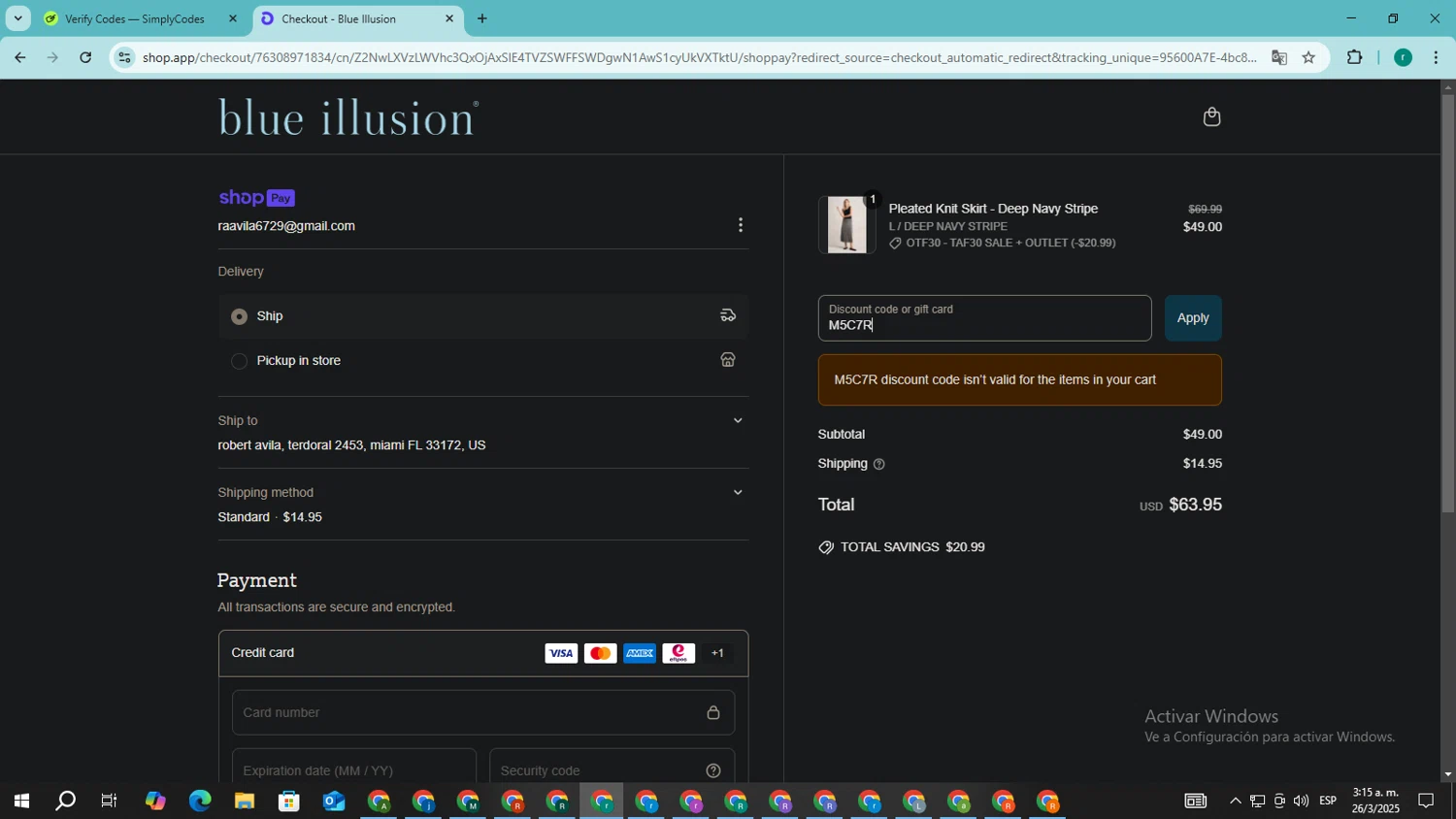This screenshot has width=1456, height=819.
Task: Click the Mastercard logo
Action: click(x=600, y=653)
